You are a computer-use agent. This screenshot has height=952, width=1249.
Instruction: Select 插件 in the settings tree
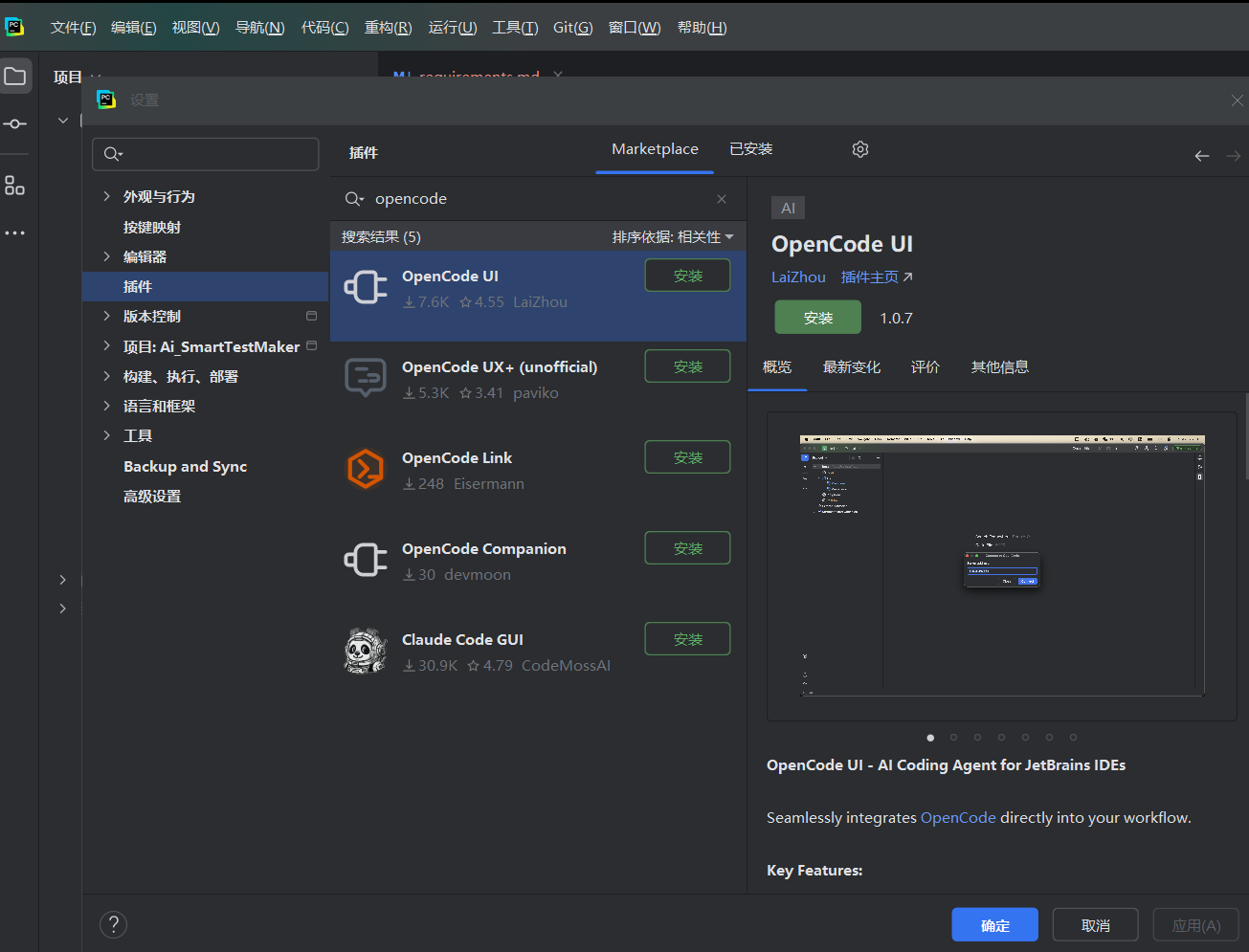206,286
